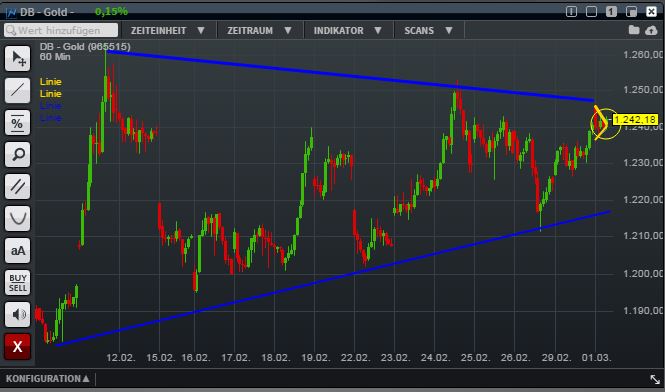The width and height of the screenshot is (665, 392).
Task: Select the parallel channel lines tool
Action: pos(17,186)
